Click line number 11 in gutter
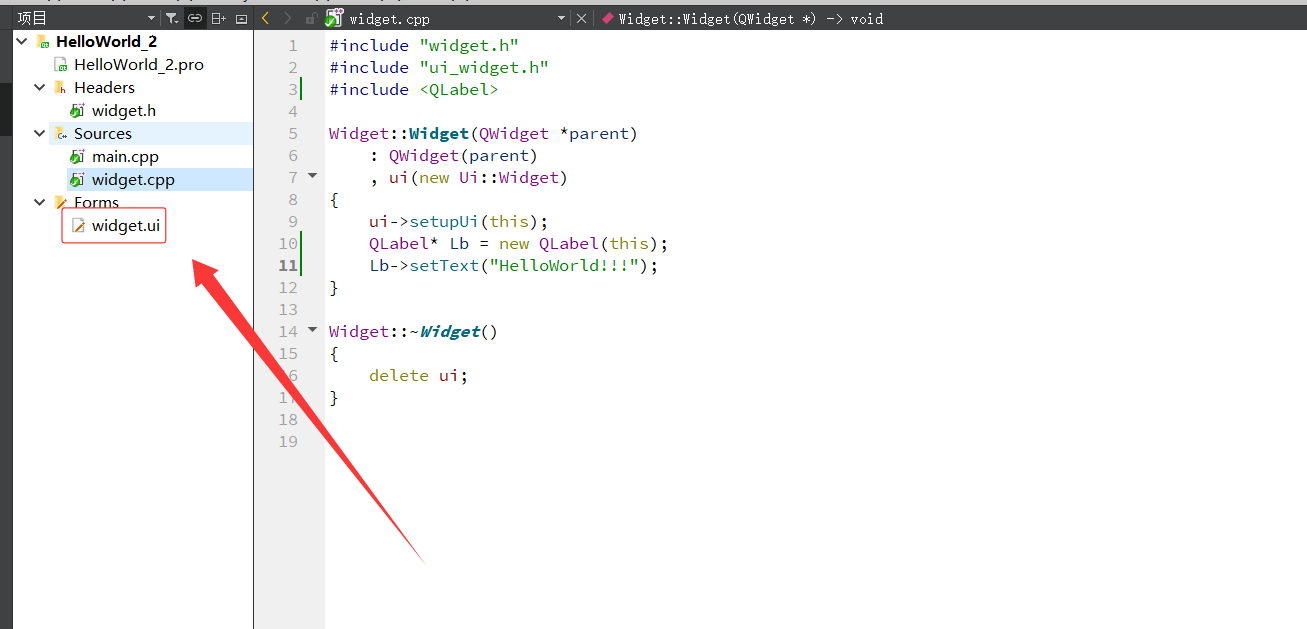This screenshot has width=1307, height=629. coord(288,266)
